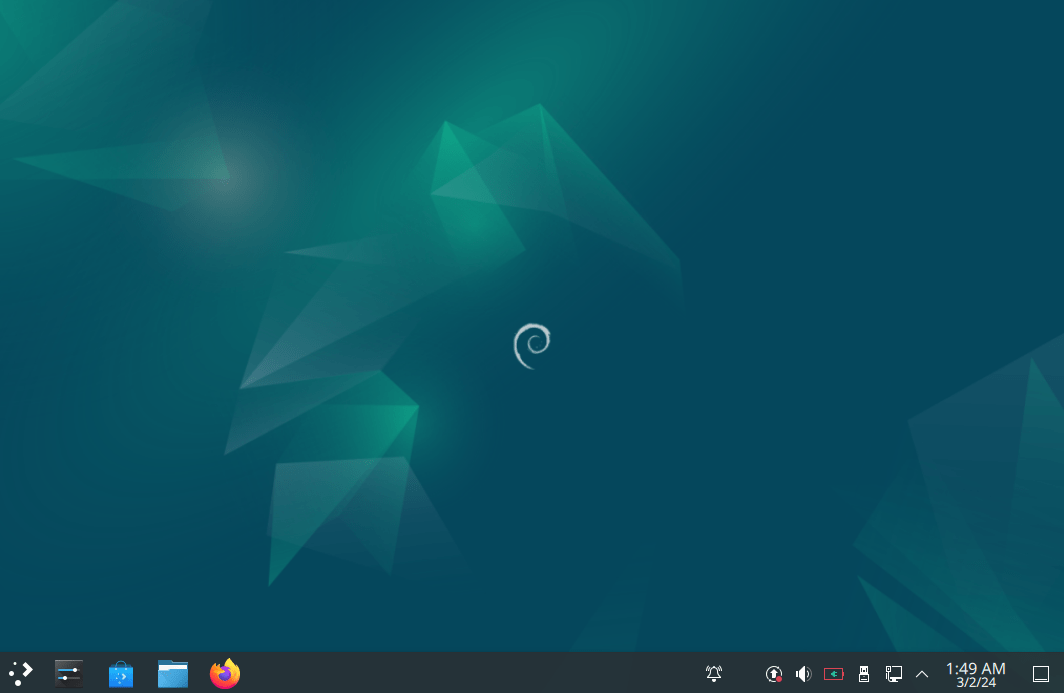1064x693 pixels.
Task: Launch the Firefox web browser
Action: pos(224,672)
